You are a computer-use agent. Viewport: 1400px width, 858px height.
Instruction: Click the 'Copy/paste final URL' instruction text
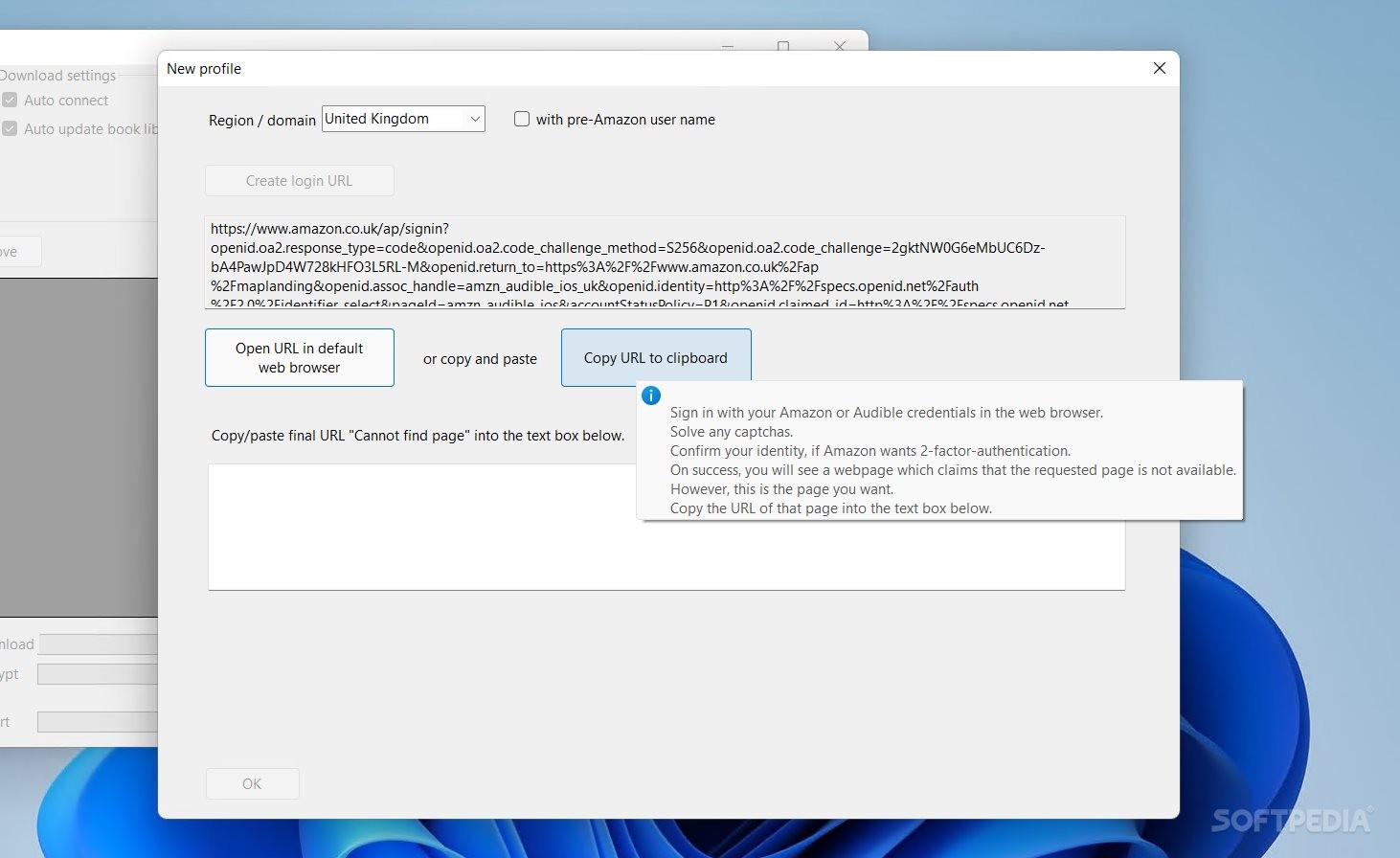pos(418,436)
